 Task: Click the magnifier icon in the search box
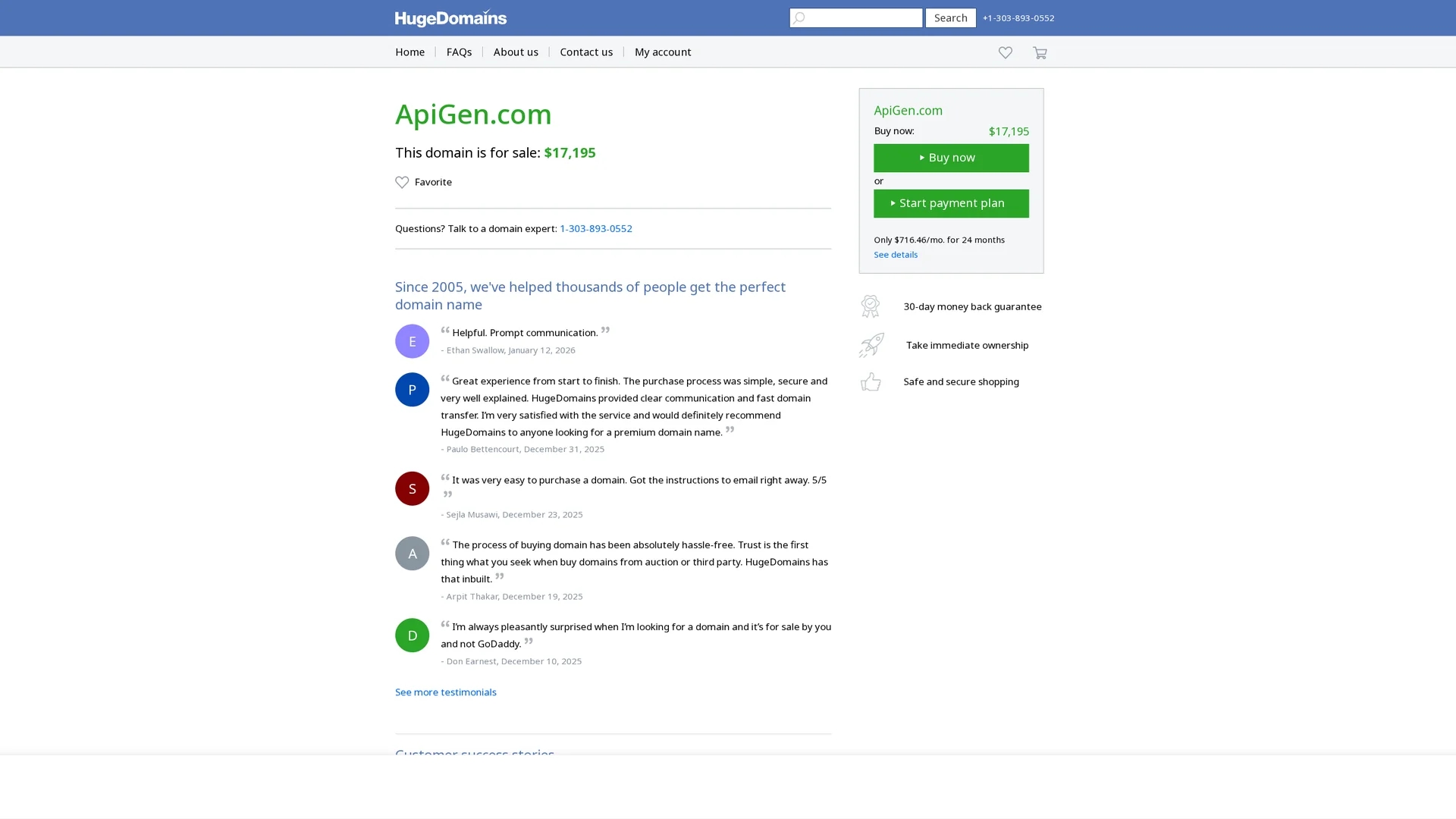799,17
